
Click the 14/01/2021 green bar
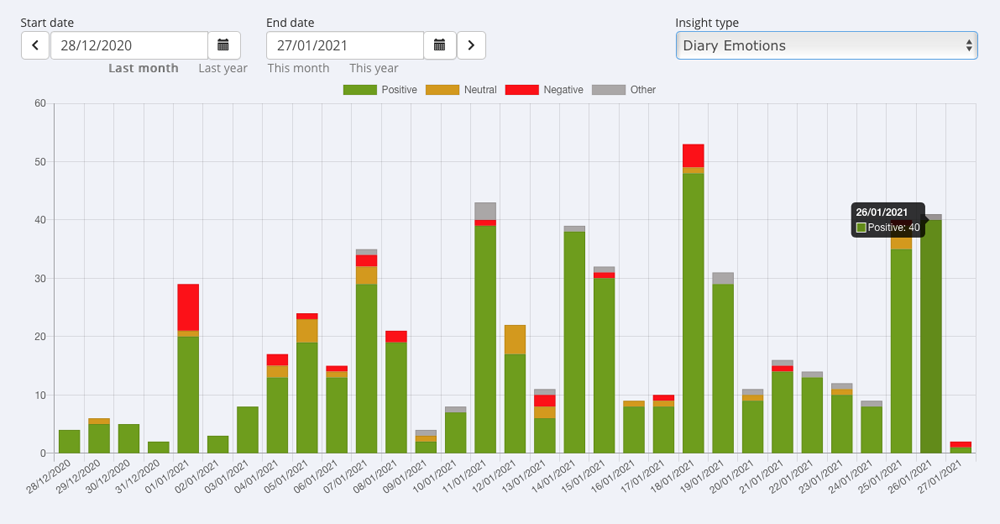point(575,342)
